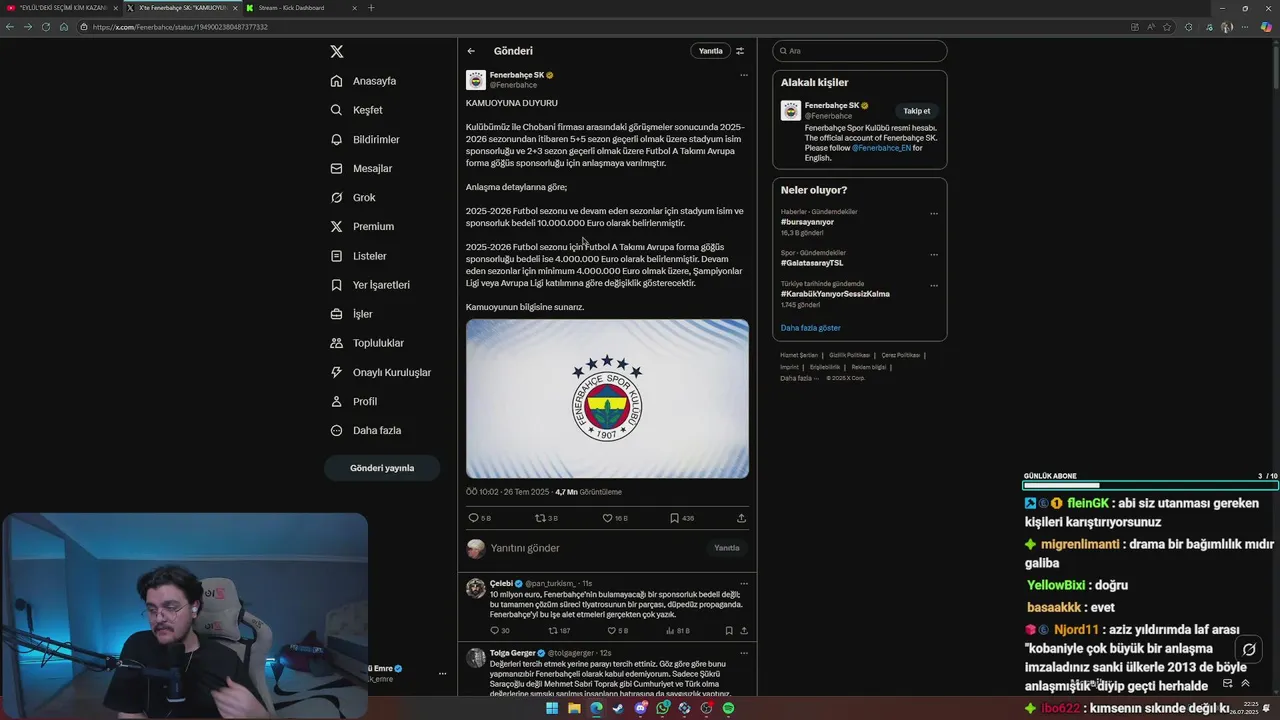Open Mesajlar messages

[361, 168]
